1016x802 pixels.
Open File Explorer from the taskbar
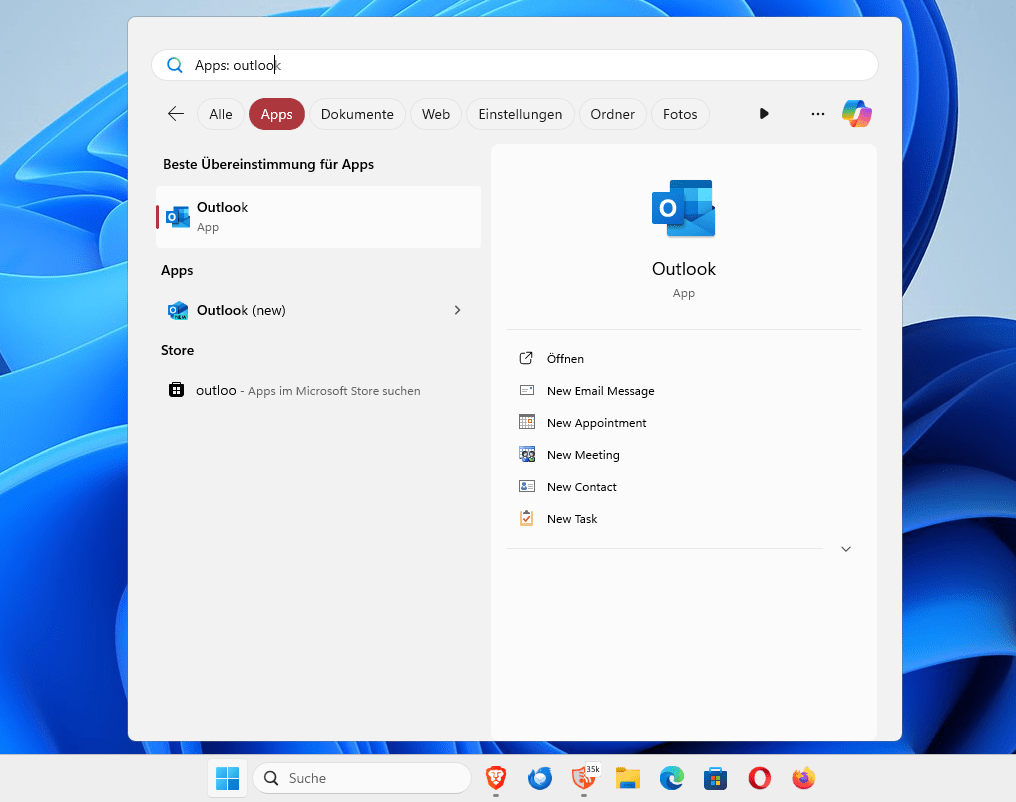click(x=628, y=778)
